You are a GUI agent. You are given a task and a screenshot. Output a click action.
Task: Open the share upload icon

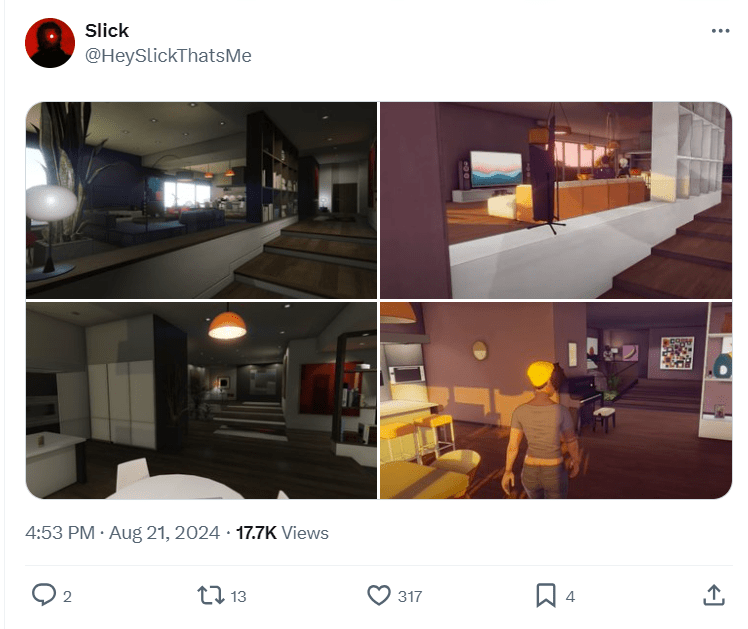coord(714,595)
